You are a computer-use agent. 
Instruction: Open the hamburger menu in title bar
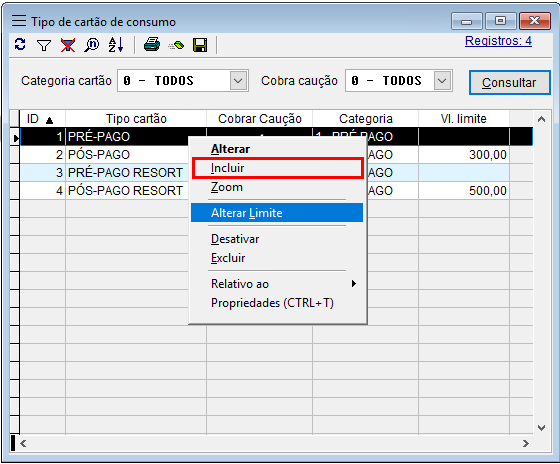tap(19, 21)
